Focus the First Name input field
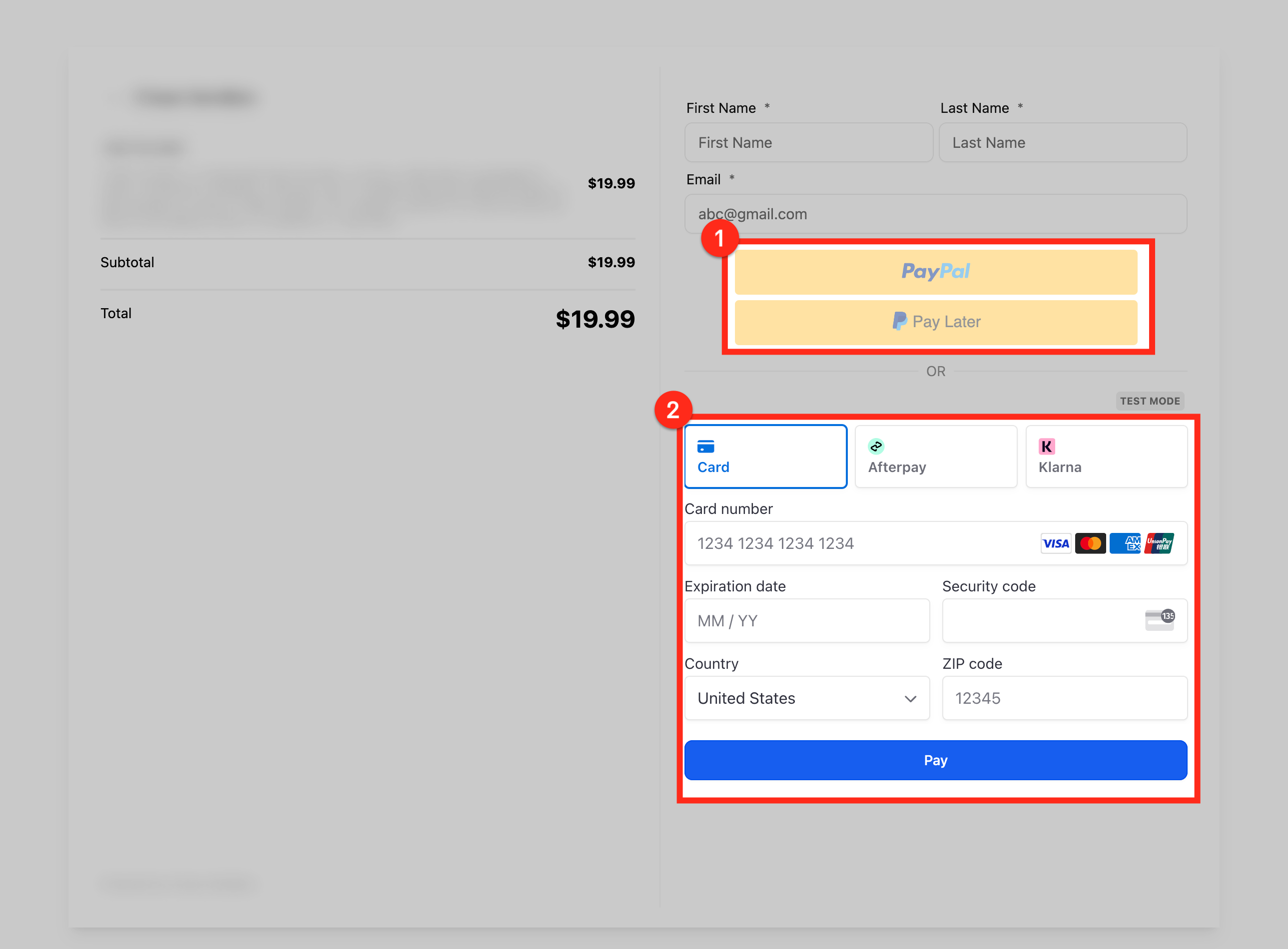This screenshot has width=1288, height=949. 808,142
